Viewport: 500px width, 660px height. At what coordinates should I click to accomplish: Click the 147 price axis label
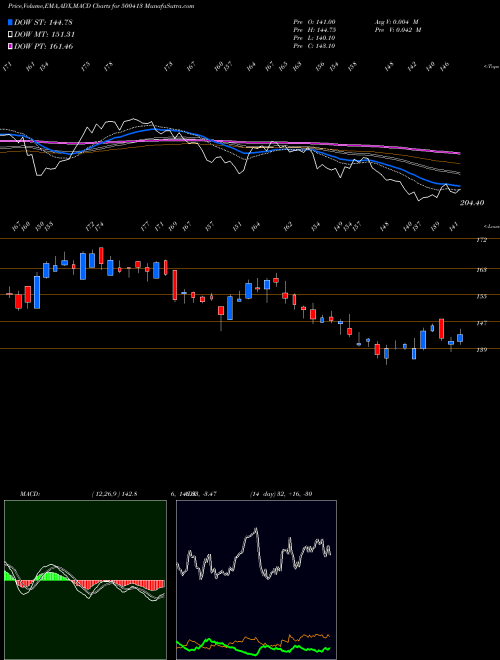(481, 323)
